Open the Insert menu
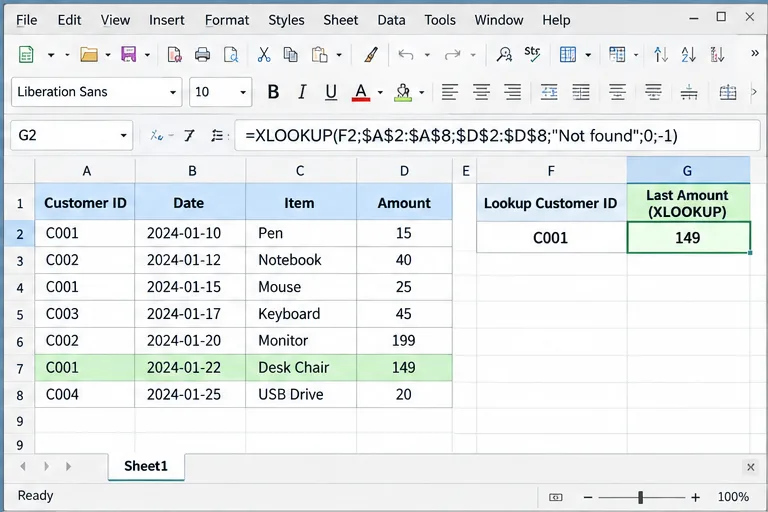Viewport: 768px width, 512px height. click(x=167, y=20)
